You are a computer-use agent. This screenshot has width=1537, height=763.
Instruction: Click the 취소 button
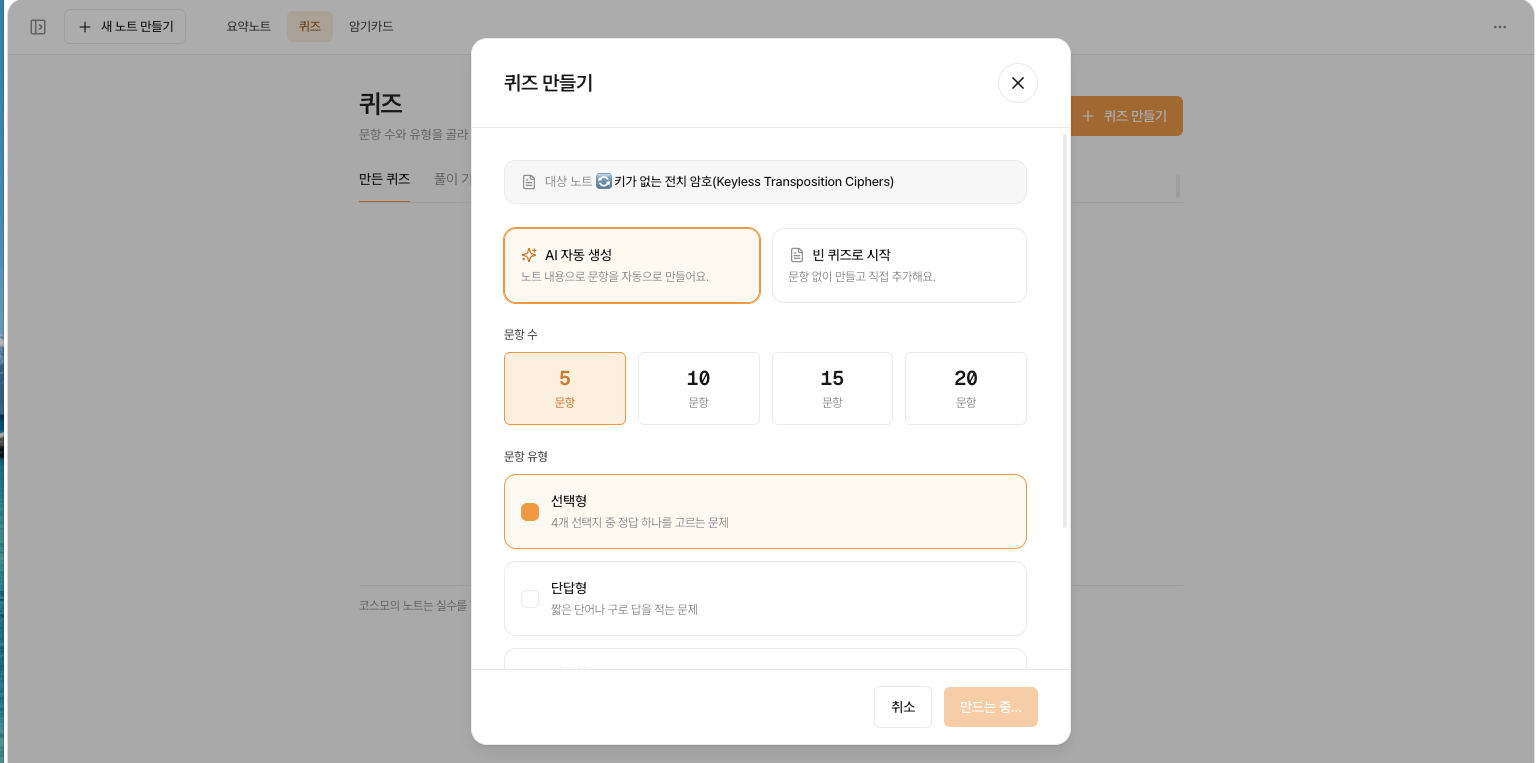coord(903,706)
